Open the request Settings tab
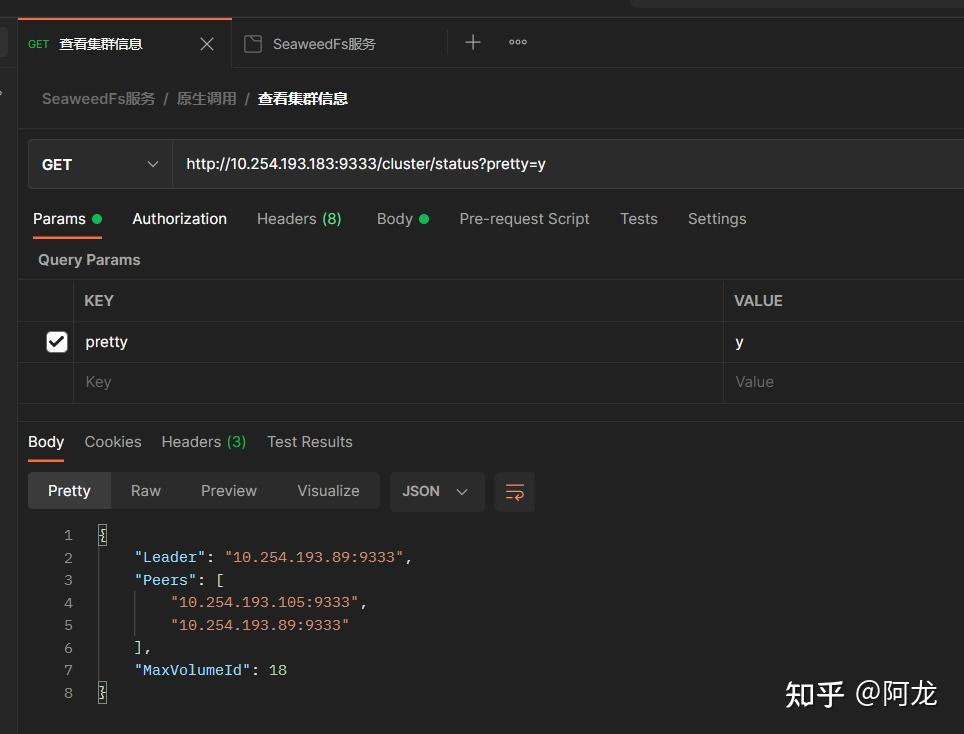Image resolution: width=964 pixels, height=734 pixels. [716, 218]
